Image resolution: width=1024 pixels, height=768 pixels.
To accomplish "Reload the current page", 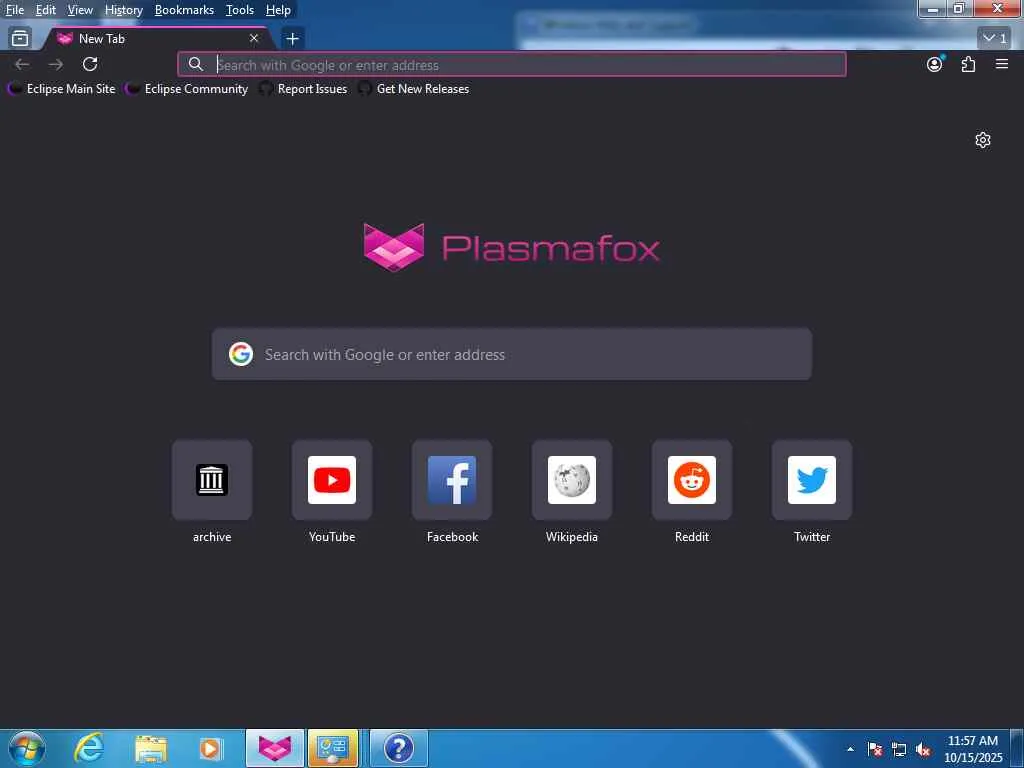I will pyautogui.click(x=90, y=64).
